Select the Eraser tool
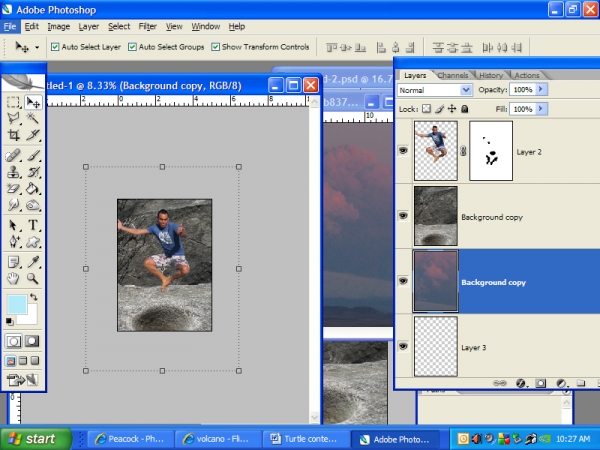 [x=13, y=189]
